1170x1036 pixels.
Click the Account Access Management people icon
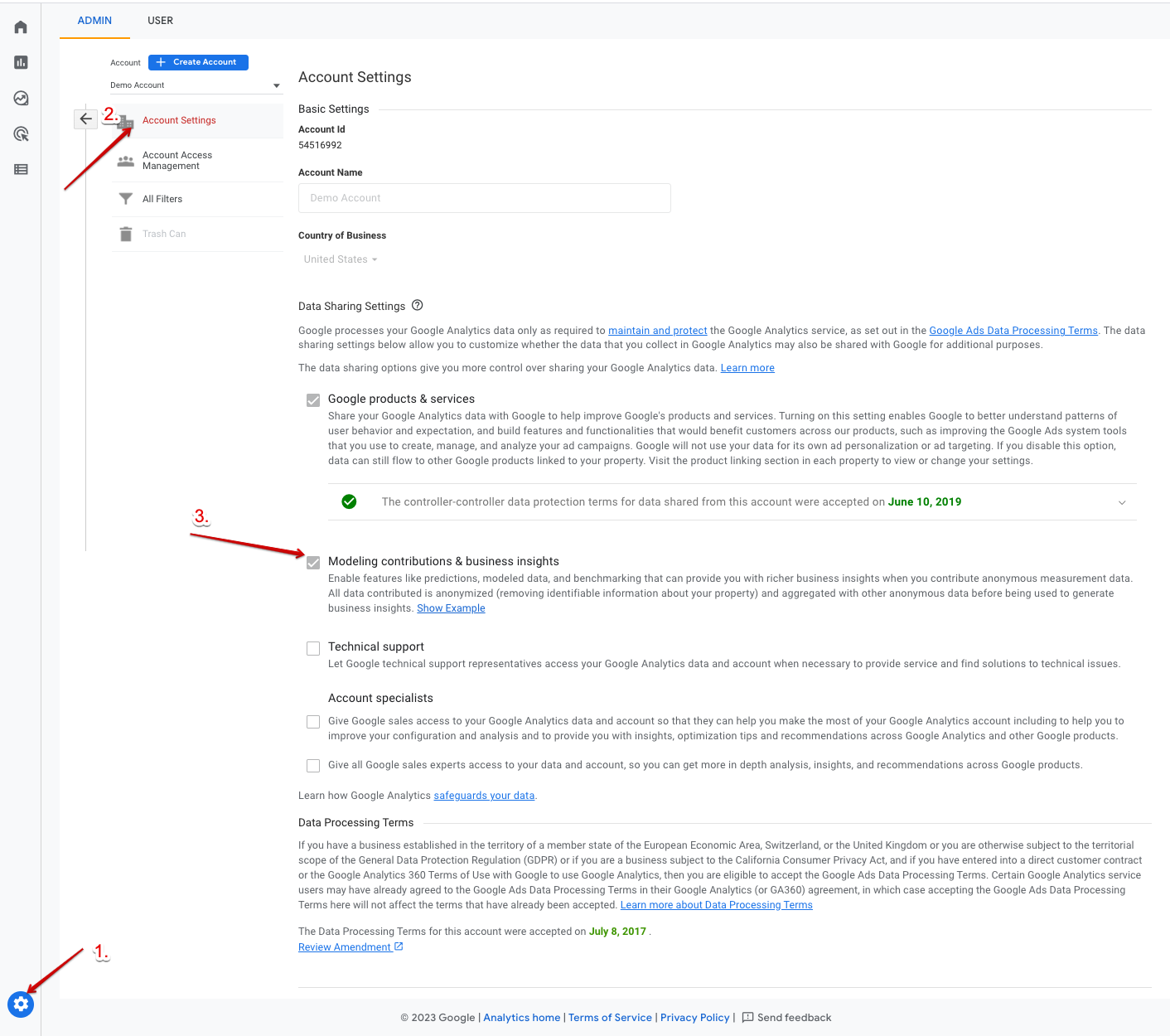tap(126, 161)
